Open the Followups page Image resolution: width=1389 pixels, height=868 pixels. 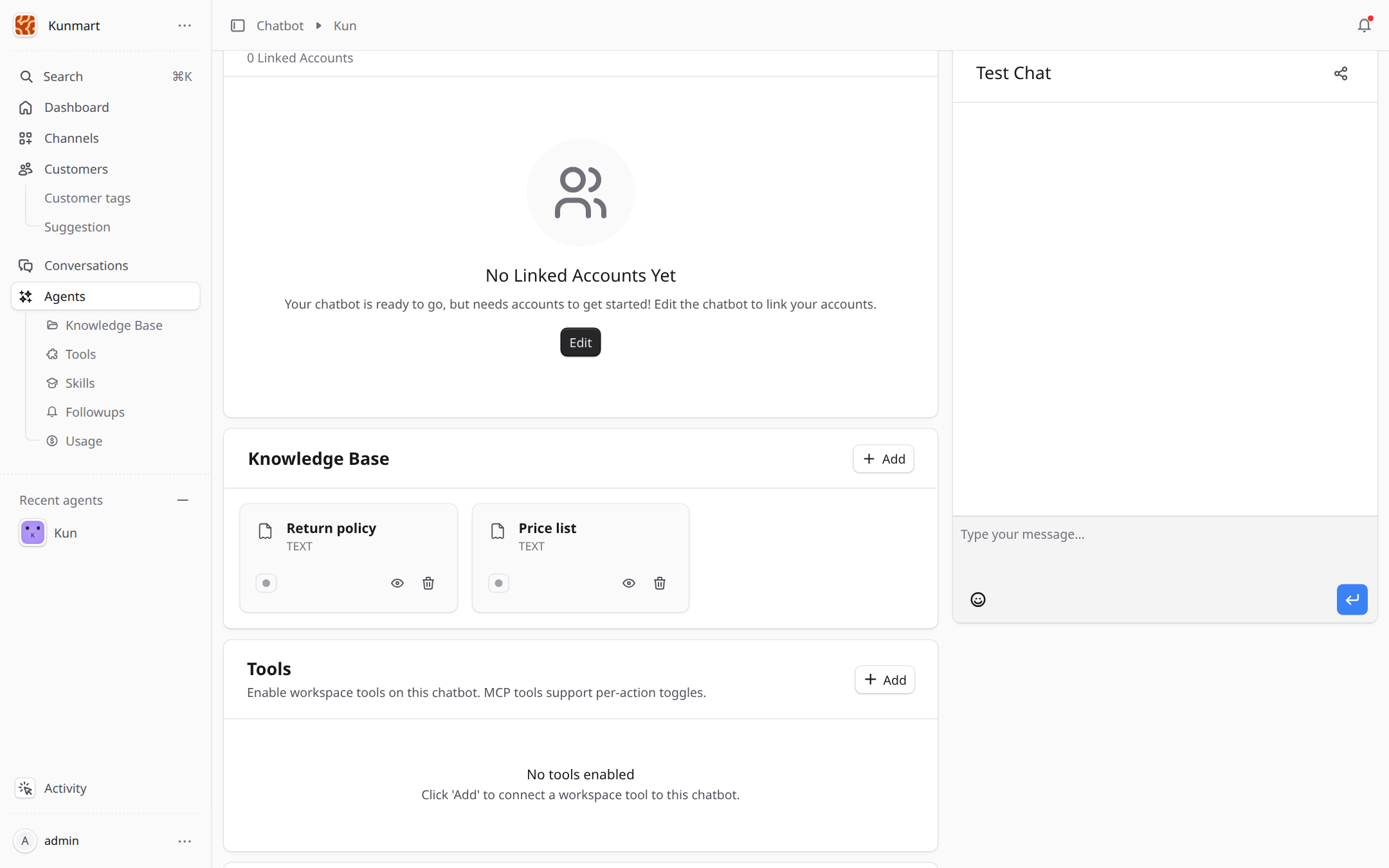point(95,412)
